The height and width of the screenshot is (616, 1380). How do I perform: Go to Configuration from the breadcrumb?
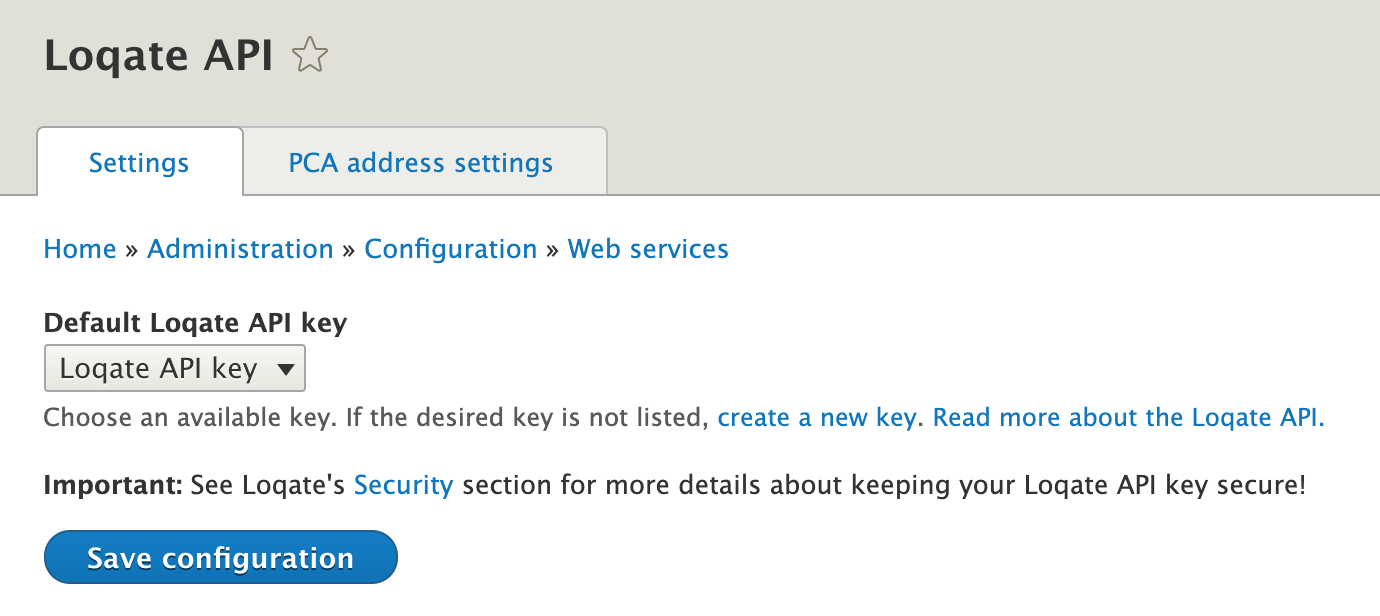coord(451,249)
